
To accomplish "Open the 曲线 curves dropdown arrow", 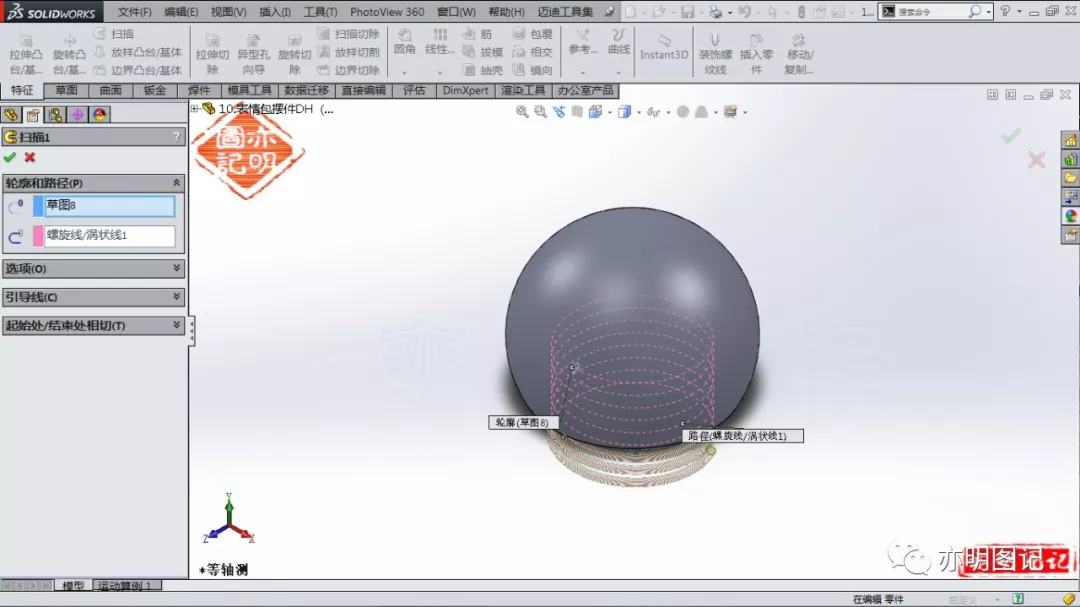I will [619, 72].
